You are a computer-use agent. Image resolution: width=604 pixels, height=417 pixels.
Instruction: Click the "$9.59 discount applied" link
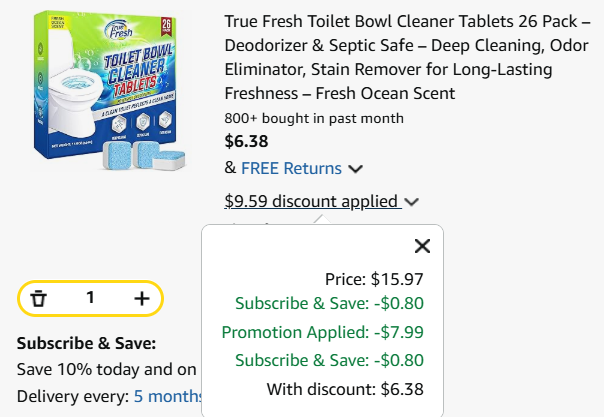click(x=313, y=201)
